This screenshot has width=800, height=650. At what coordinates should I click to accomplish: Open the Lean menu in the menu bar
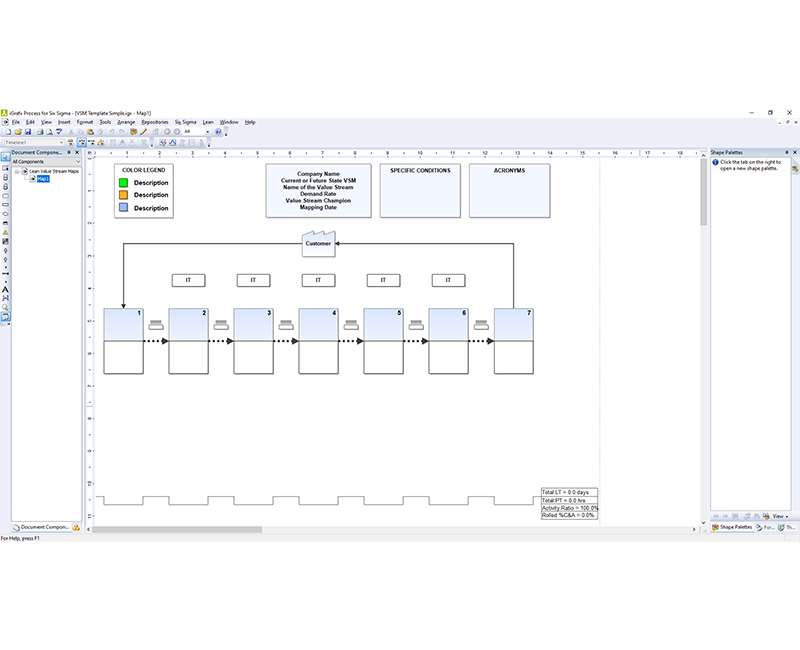coord(208,121)
